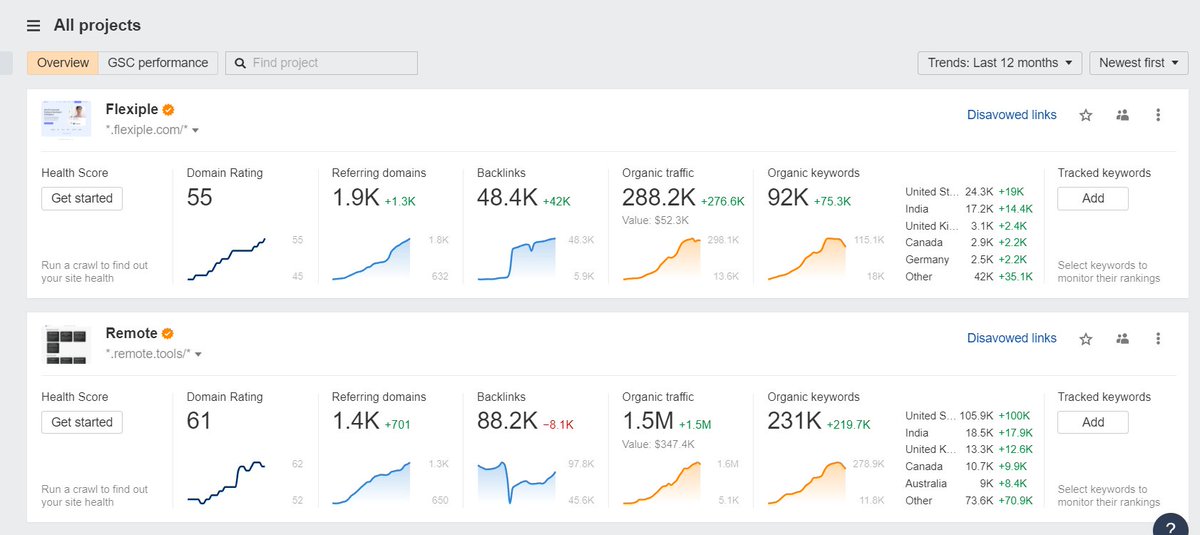Viewport: 1200px width, 535px height.
Task: Open the Newest first sort dropdown
Action: coord(1138,63)
